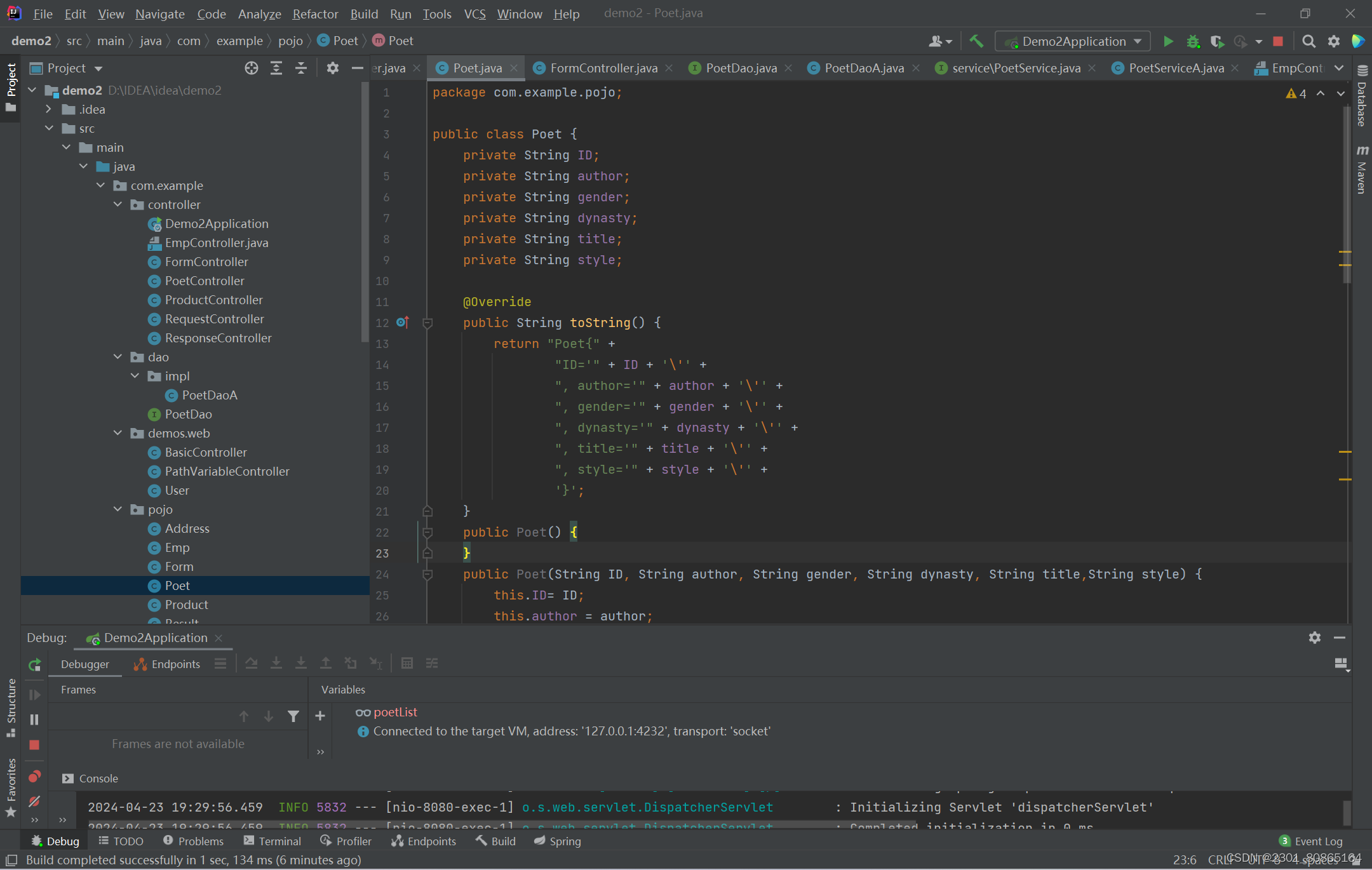Pause program in debug sidebar
1372x870 pixels.
click(34, 719)
